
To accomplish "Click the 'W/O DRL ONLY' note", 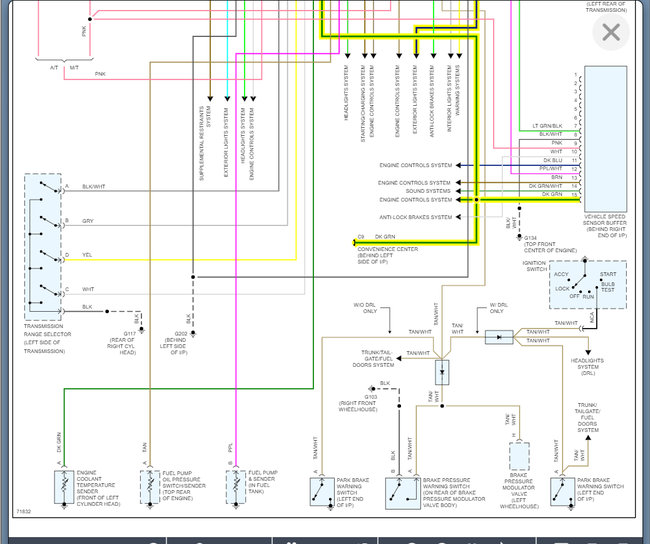I will pyautogui.click(x=365, y=308).
